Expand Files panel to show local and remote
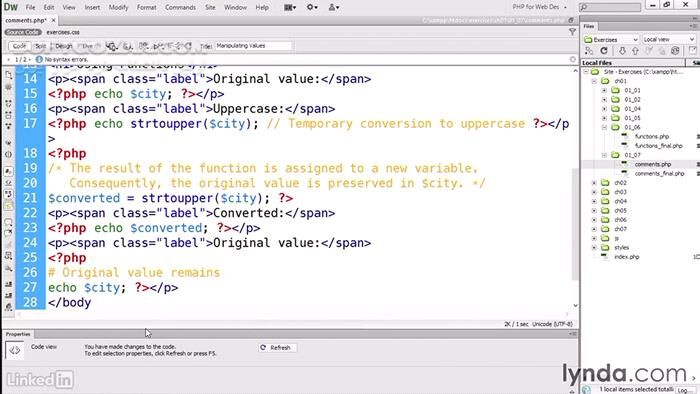Viewport: 700px width, 394px height. coord(692,51)
